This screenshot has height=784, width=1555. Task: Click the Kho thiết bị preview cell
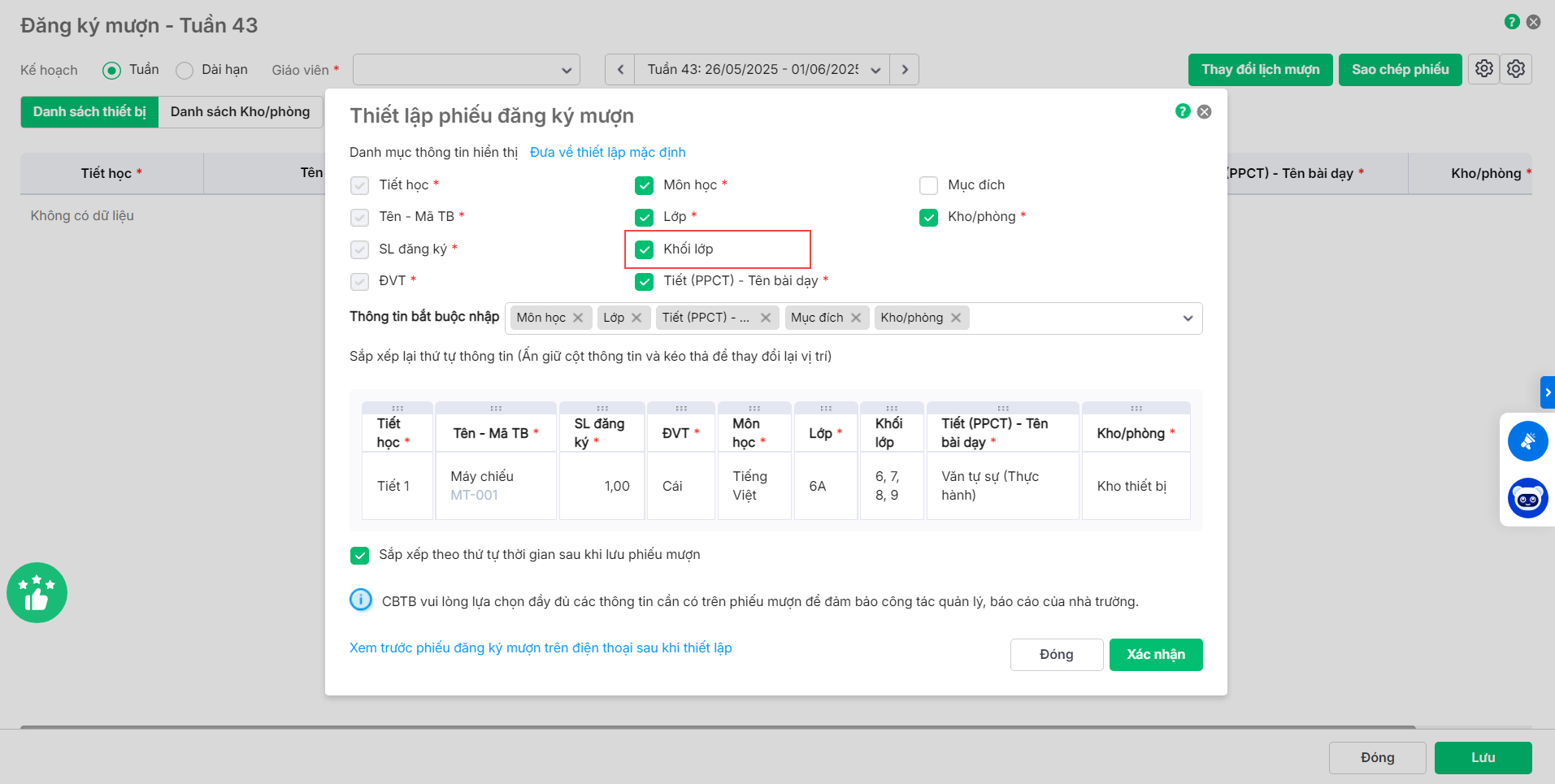point(1136,486)
